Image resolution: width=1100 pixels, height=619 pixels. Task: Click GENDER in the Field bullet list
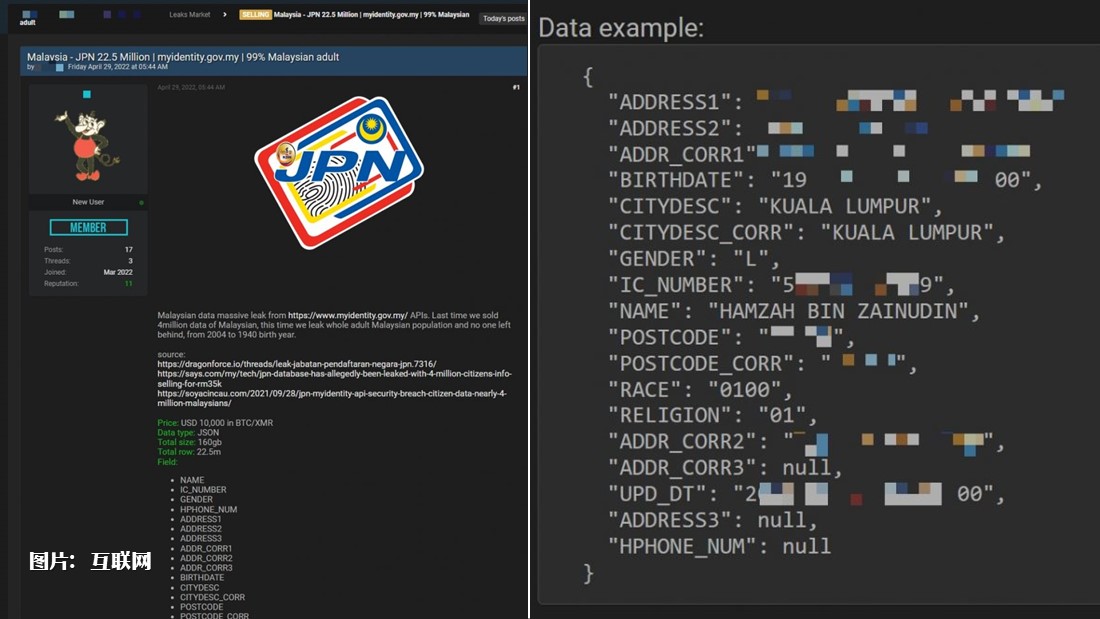(196, 500)
